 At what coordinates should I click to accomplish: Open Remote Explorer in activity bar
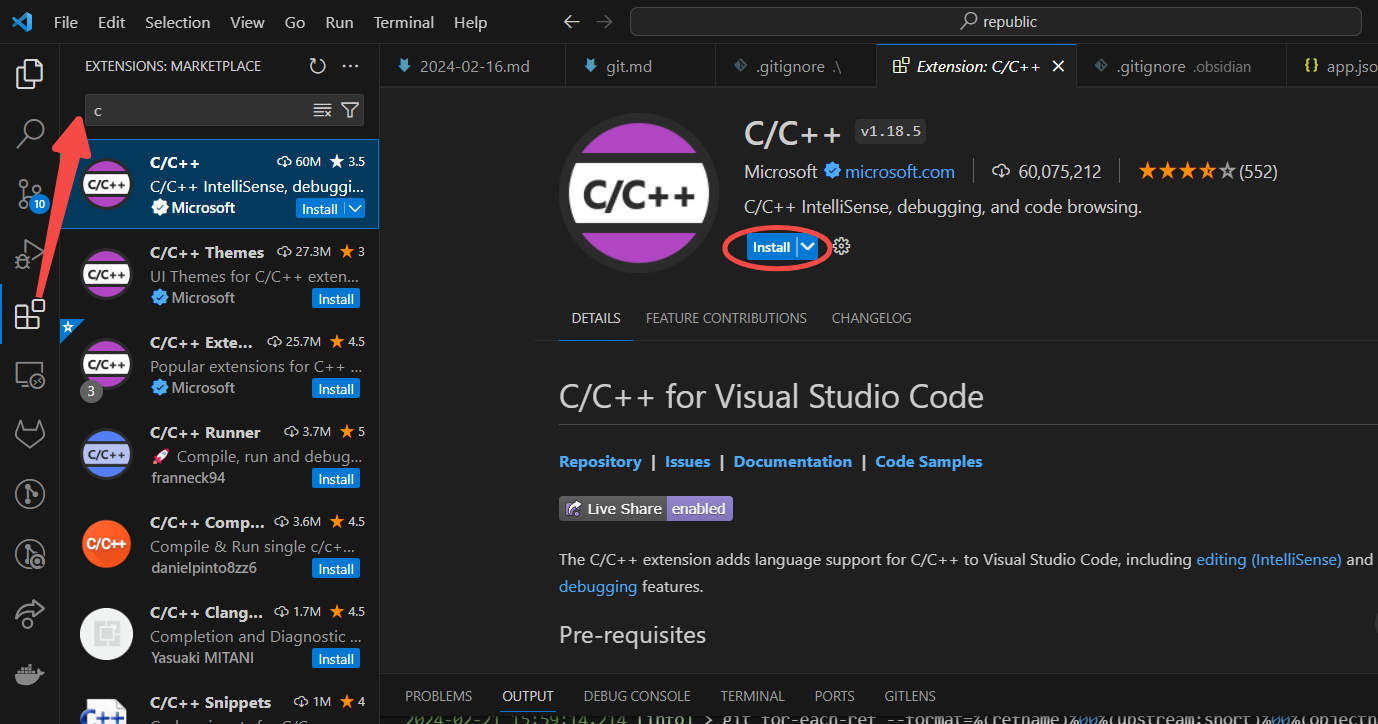(30, 375)
